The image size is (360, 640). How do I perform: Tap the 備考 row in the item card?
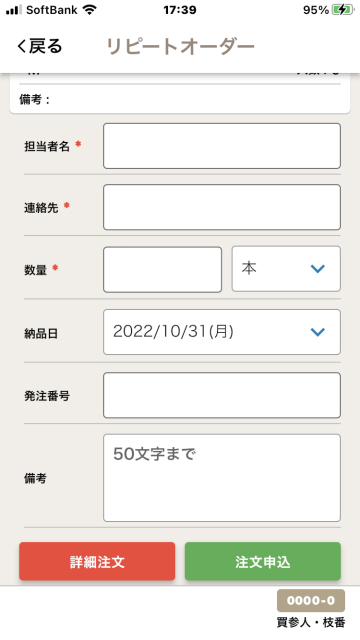[x=180, y=99]
